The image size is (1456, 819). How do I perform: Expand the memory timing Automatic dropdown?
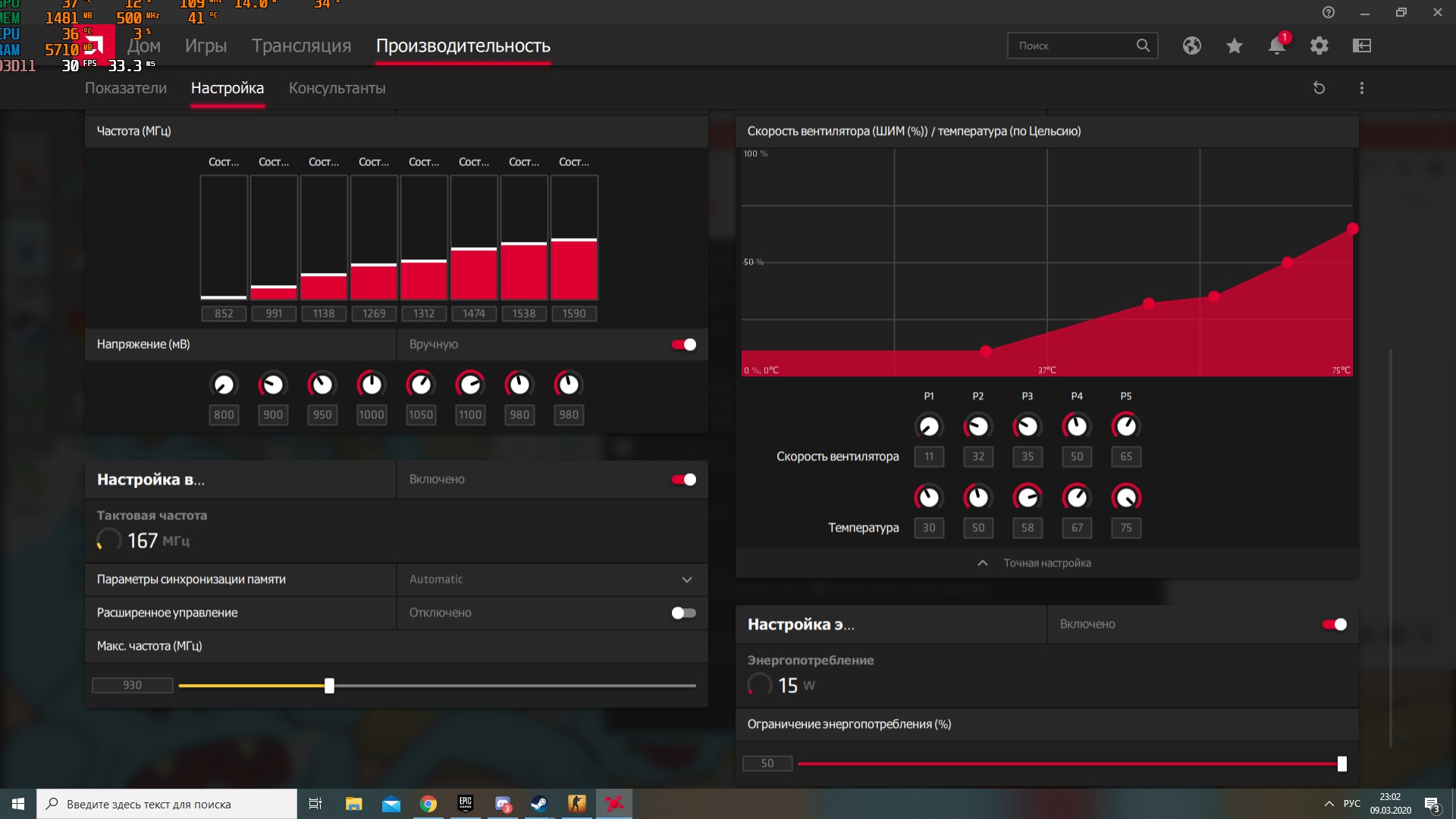click(686, 579)
